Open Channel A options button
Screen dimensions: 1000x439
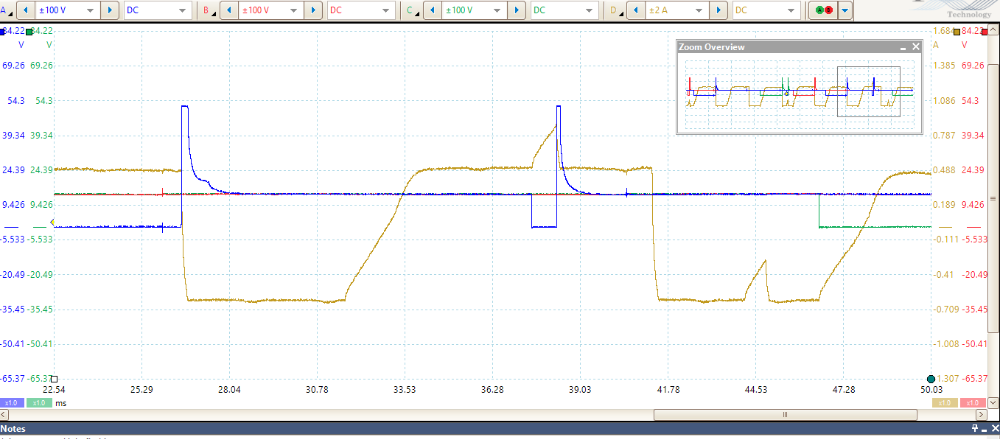coord(7,10)
